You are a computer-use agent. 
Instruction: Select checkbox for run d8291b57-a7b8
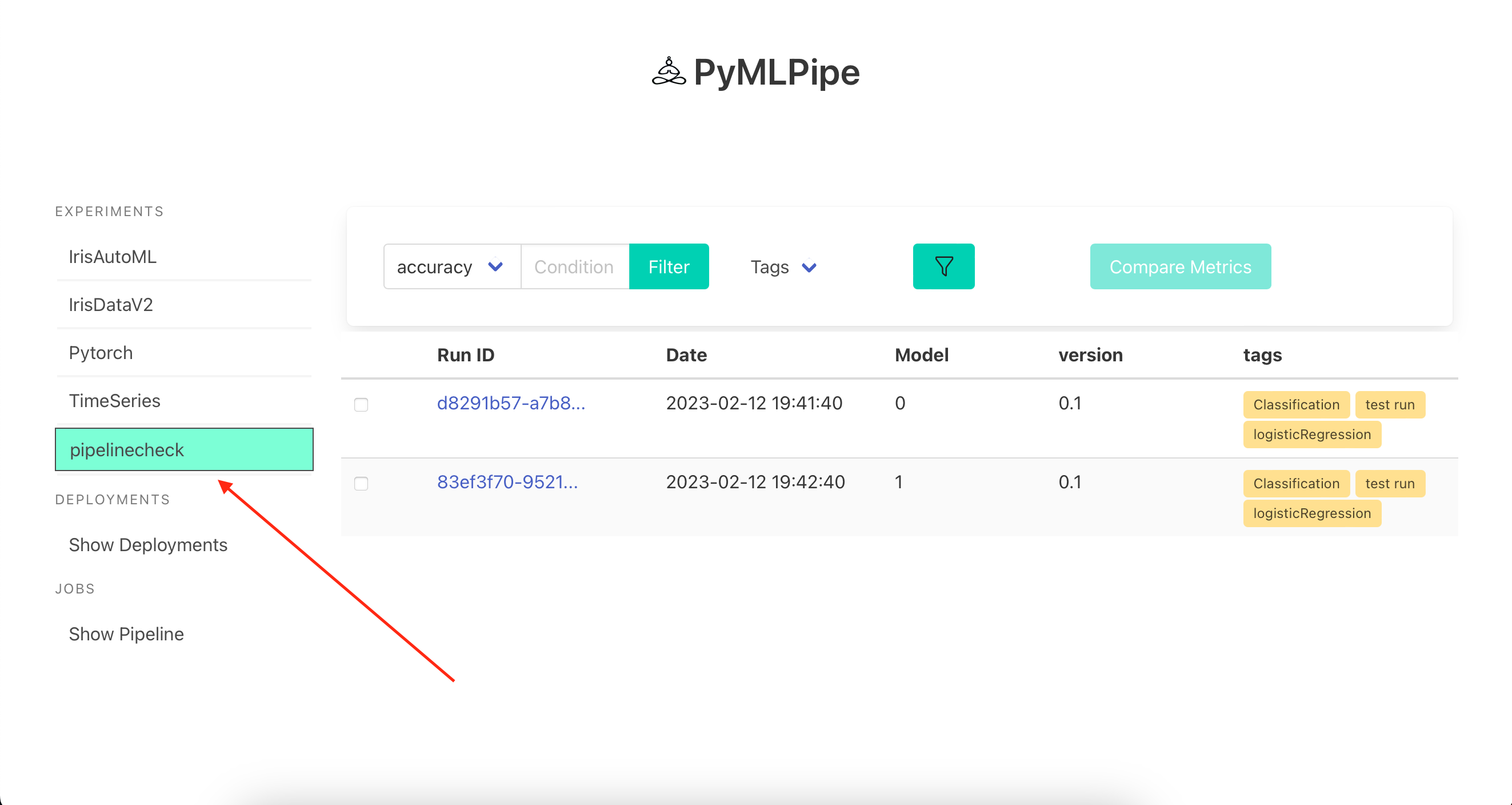361,405
